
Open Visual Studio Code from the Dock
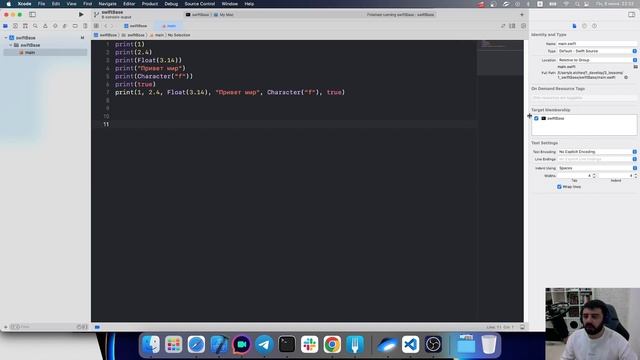(410, 344)
